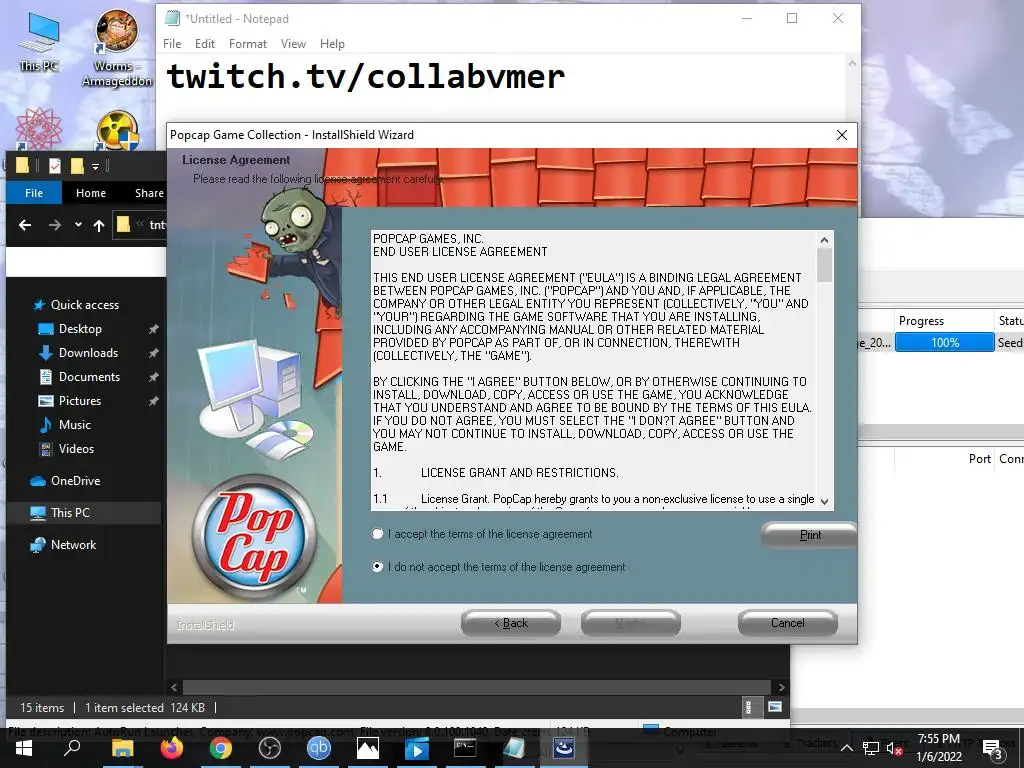This screenshot has width=1024, height=768.
Task: Go up one folder level in File Explorer
Action: (99, 225)
